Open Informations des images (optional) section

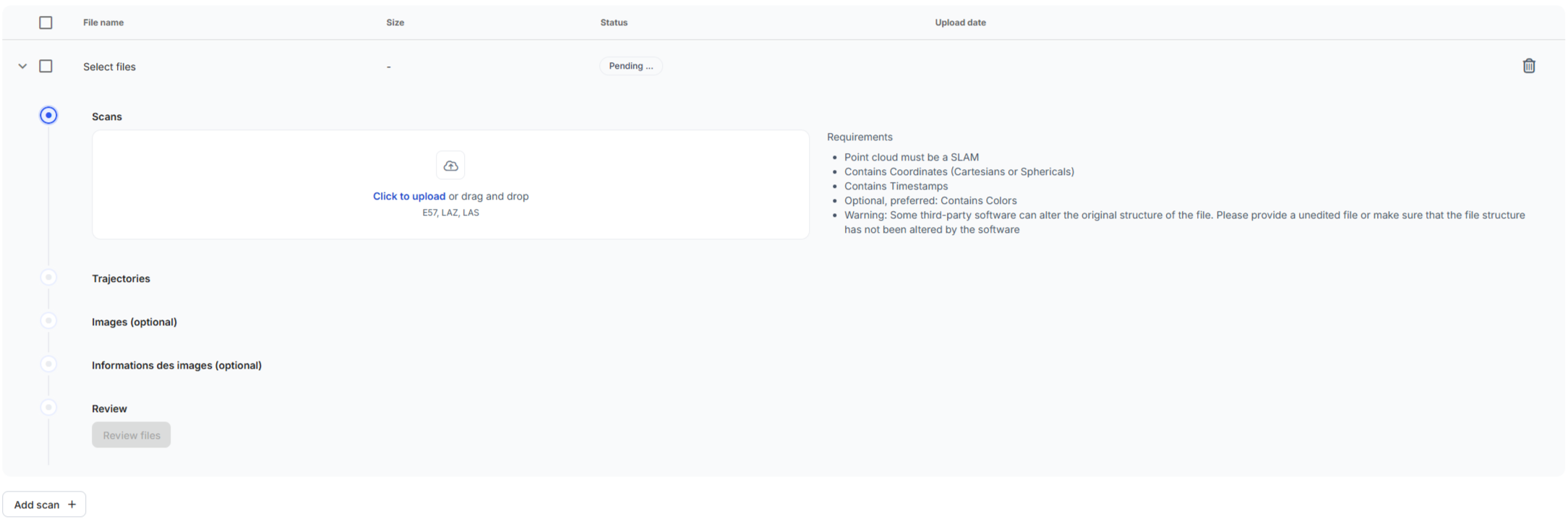(176, 365)
